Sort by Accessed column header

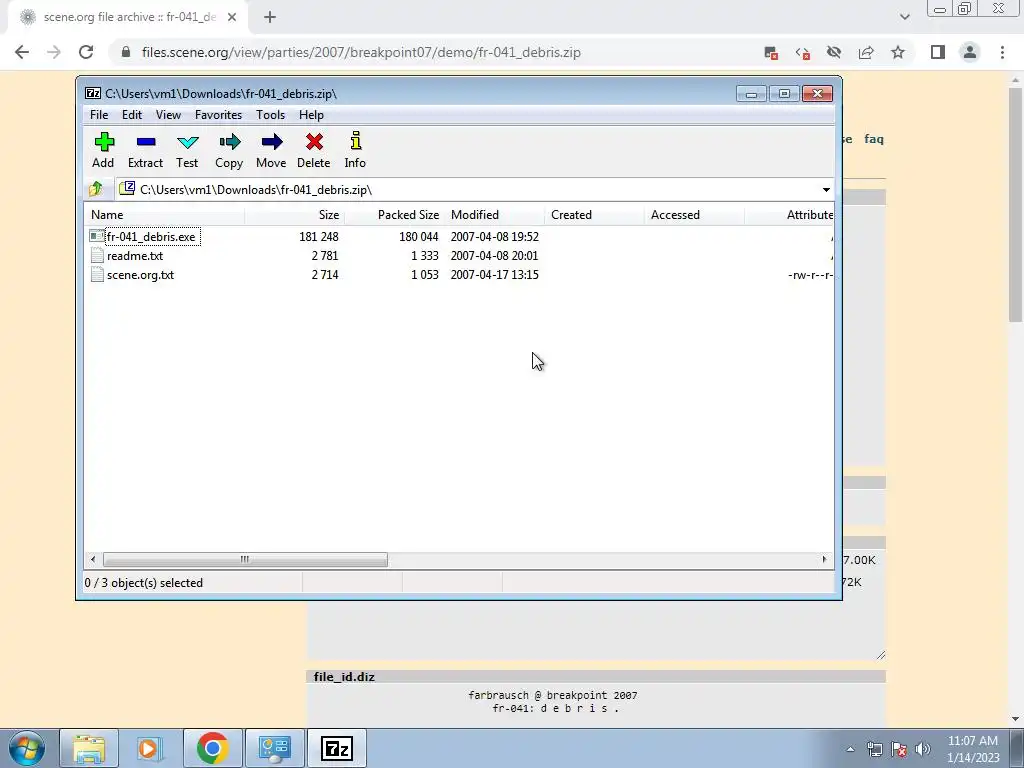[694, 215]
